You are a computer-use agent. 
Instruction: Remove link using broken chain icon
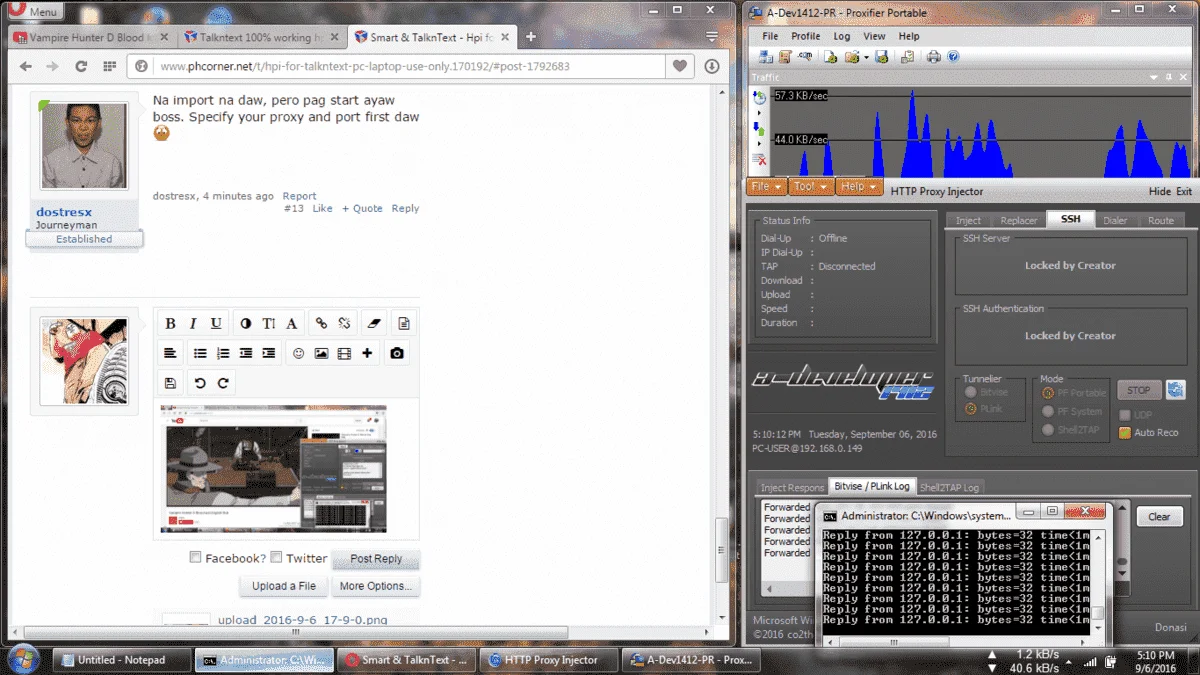point(344,324)
